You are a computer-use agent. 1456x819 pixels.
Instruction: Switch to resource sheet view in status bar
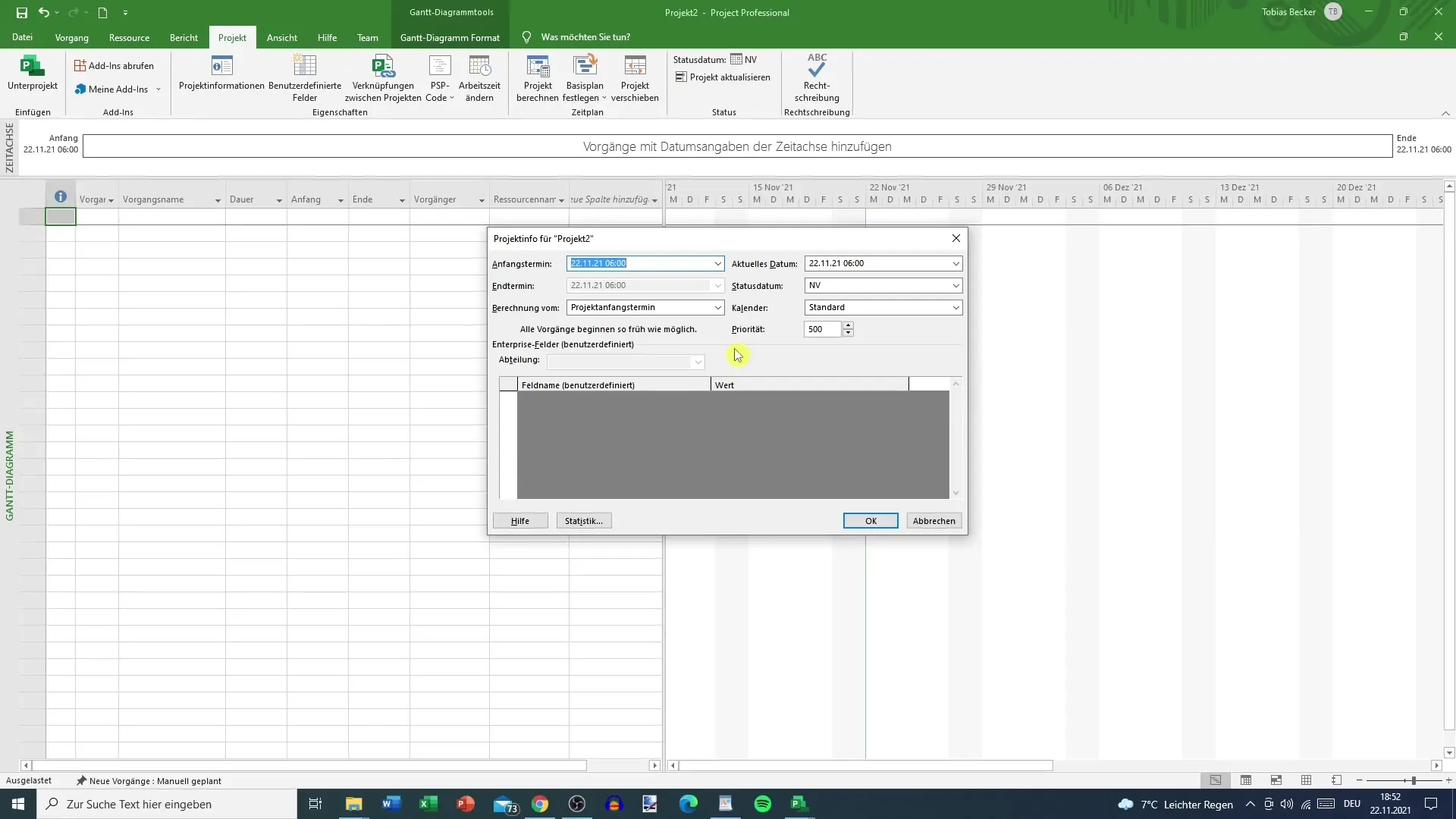(1306, 780)
